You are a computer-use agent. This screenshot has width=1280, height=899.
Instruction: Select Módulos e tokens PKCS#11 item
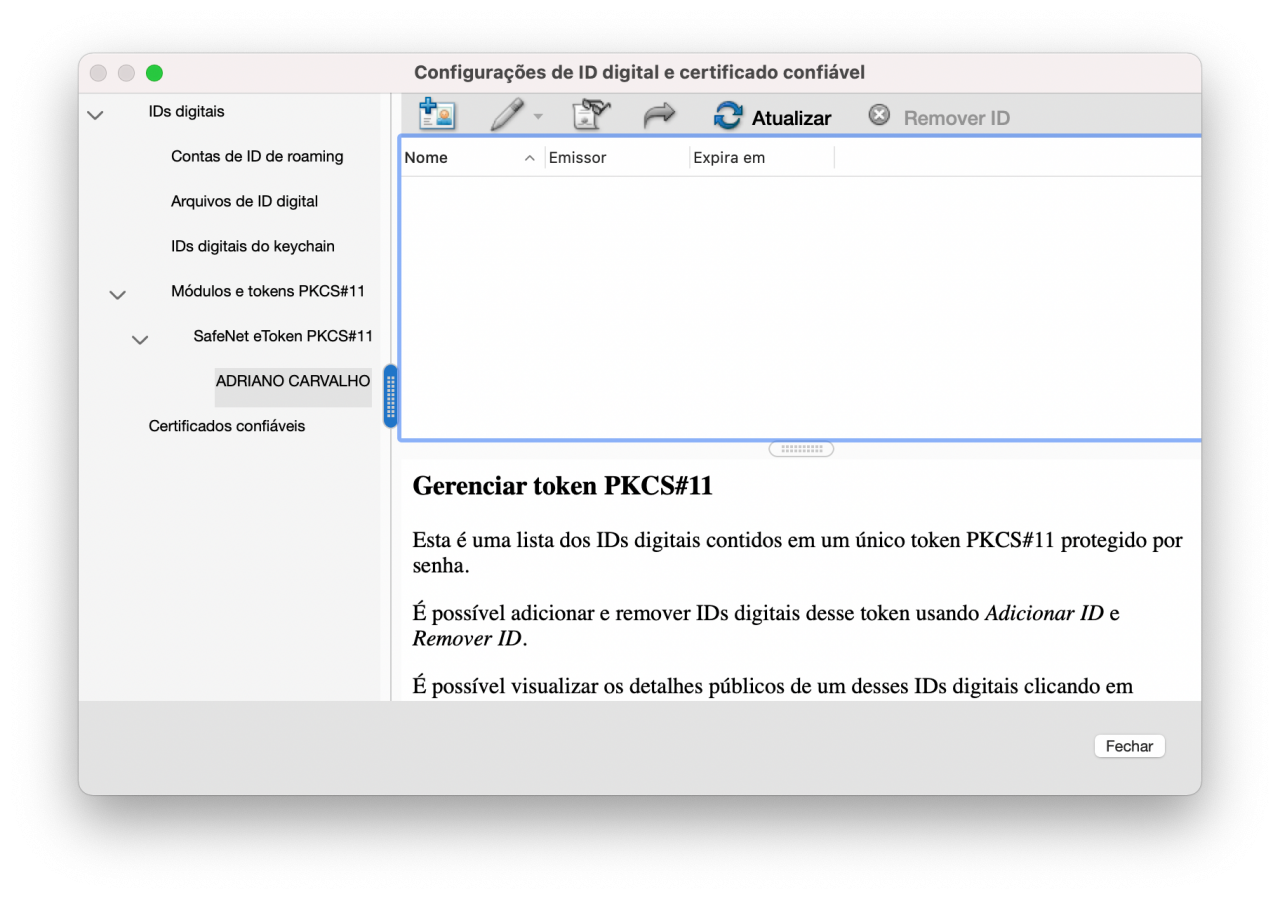[x=268, y=291]
